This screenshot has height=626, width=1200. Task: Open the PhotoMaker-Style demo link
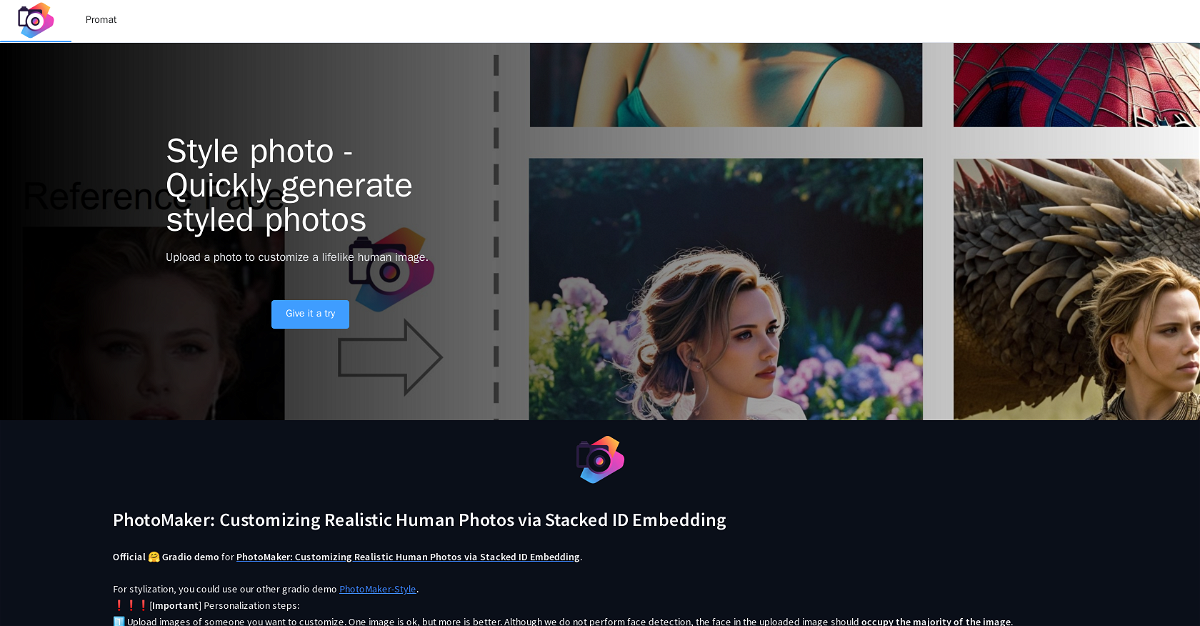(378, 589)
